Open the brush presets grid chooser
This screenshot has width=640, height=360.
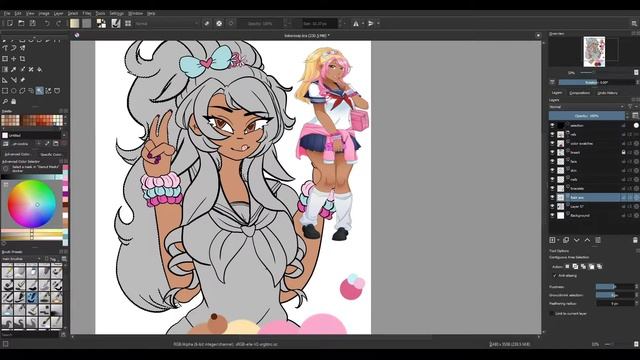(x=128, y=24)
